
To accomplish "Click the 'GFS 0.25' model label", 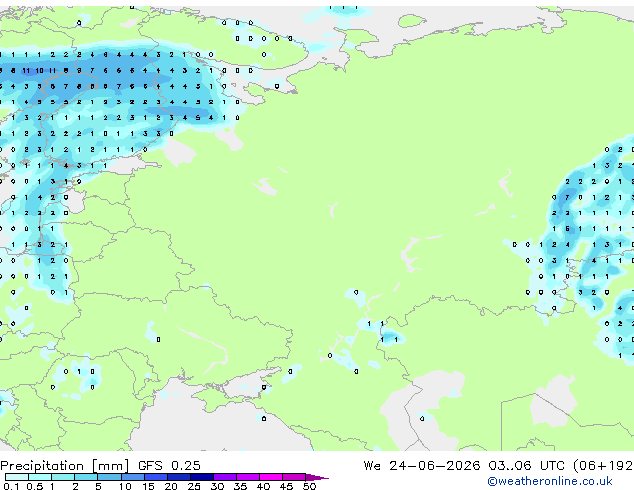I will pos(169,466).
